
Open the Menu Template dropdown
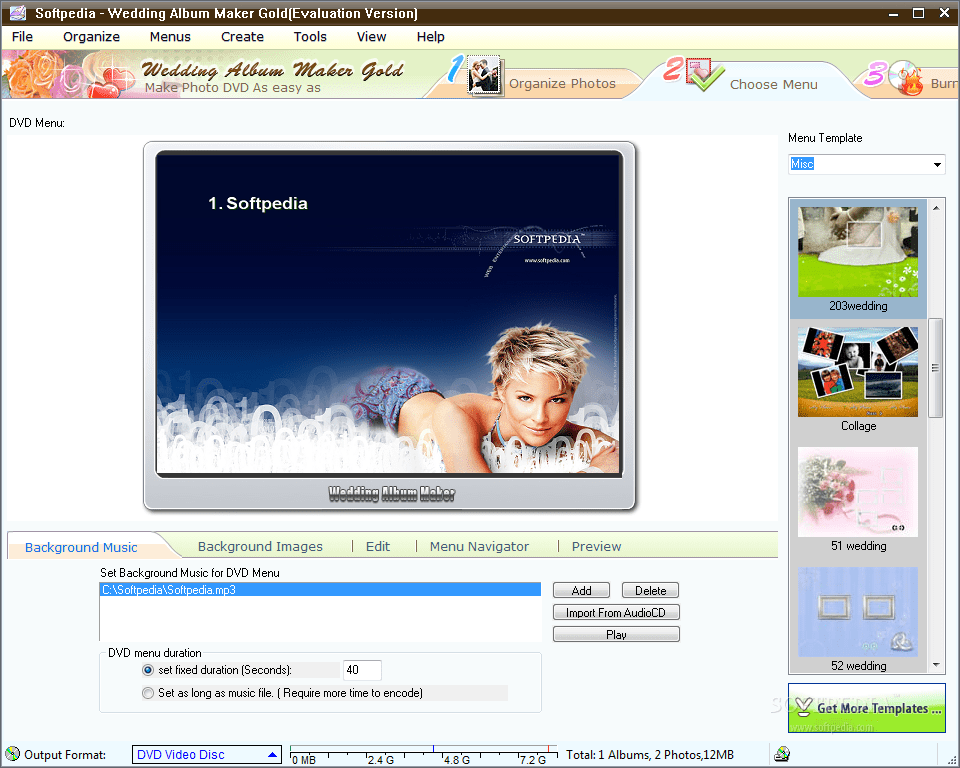(x=937, y=164)
